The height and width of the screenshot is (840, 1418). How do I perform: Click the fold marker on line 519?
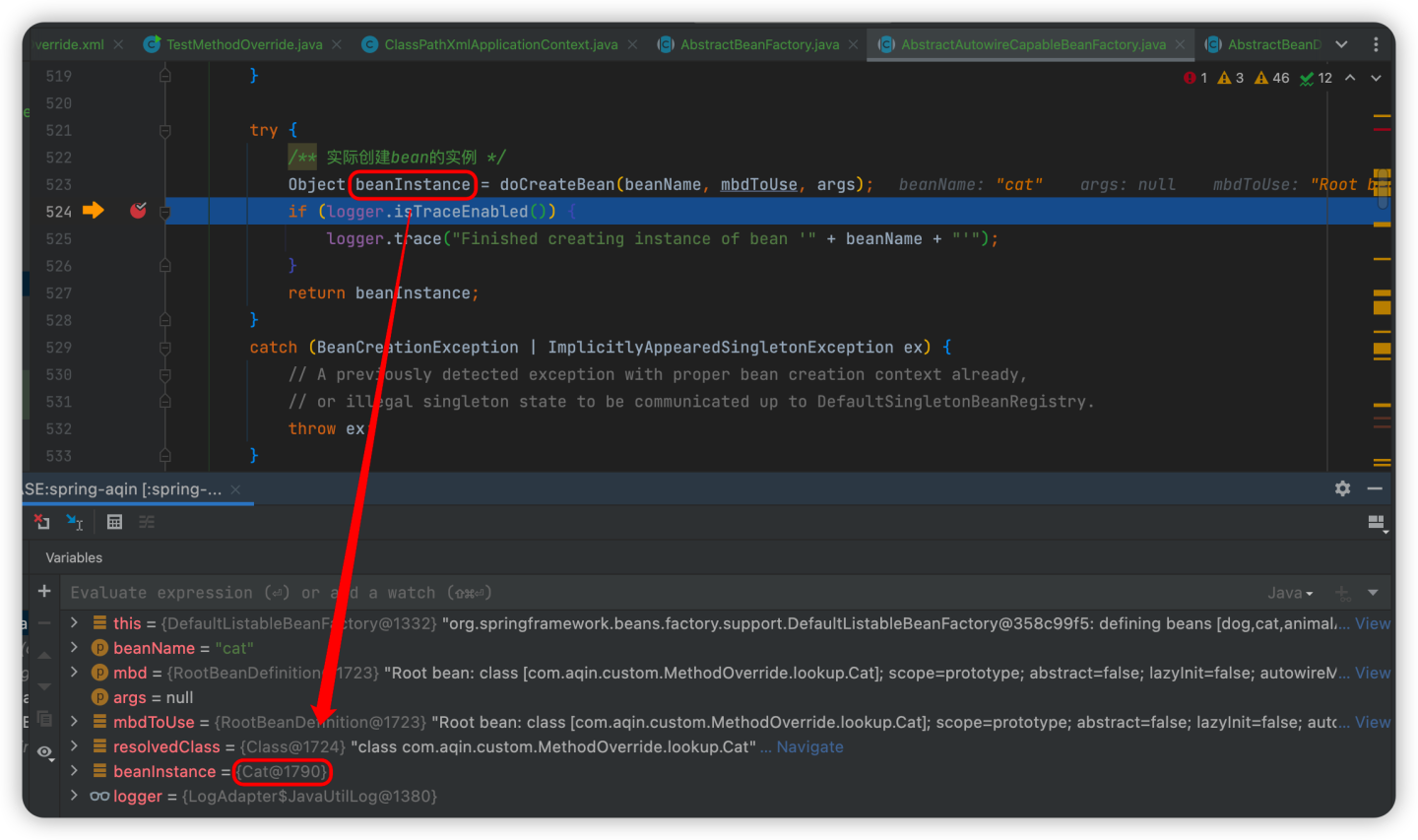165,76
